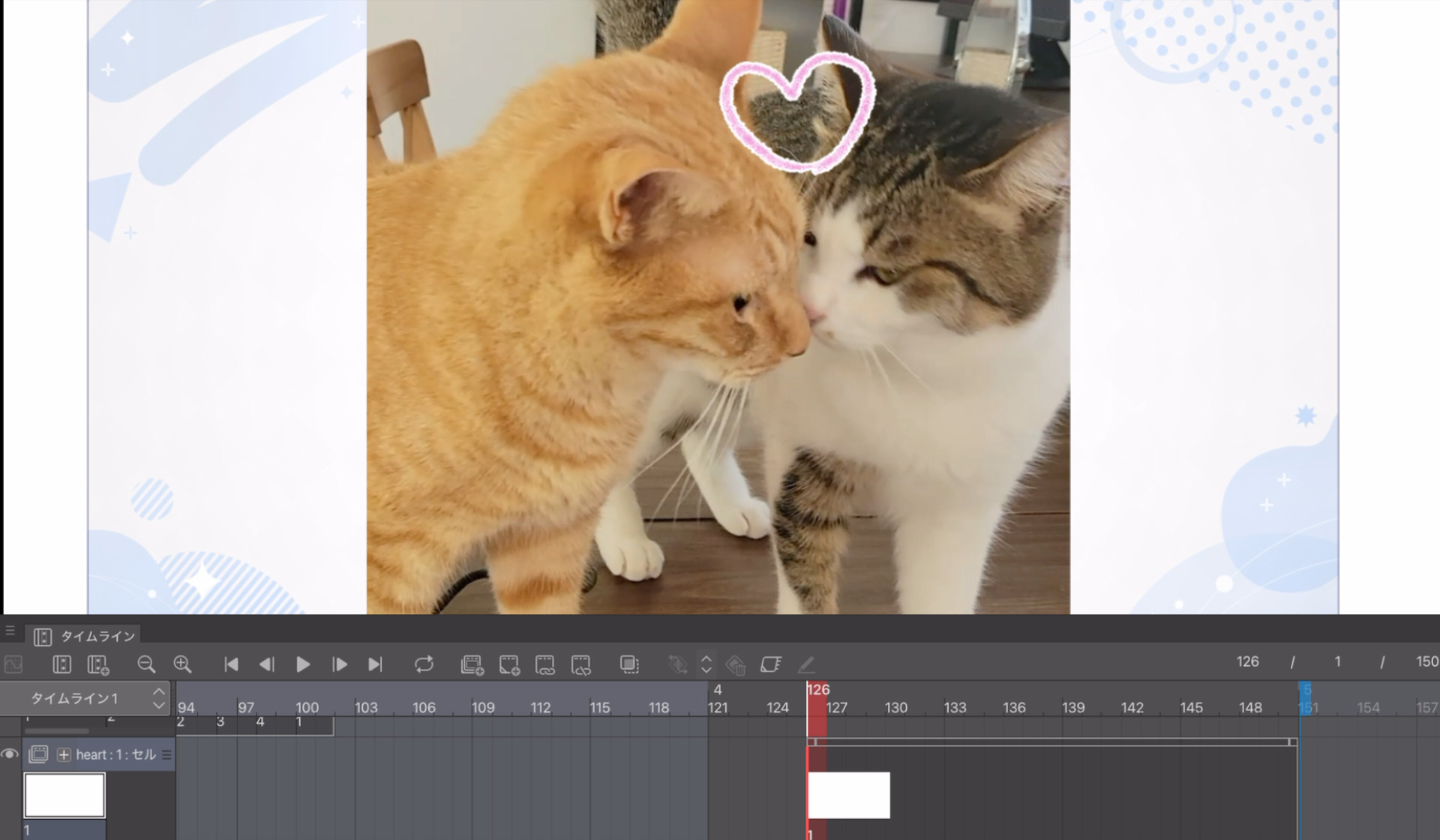
Task: Advance one frame using next frame icon
Action: click(x=340, y=664)
